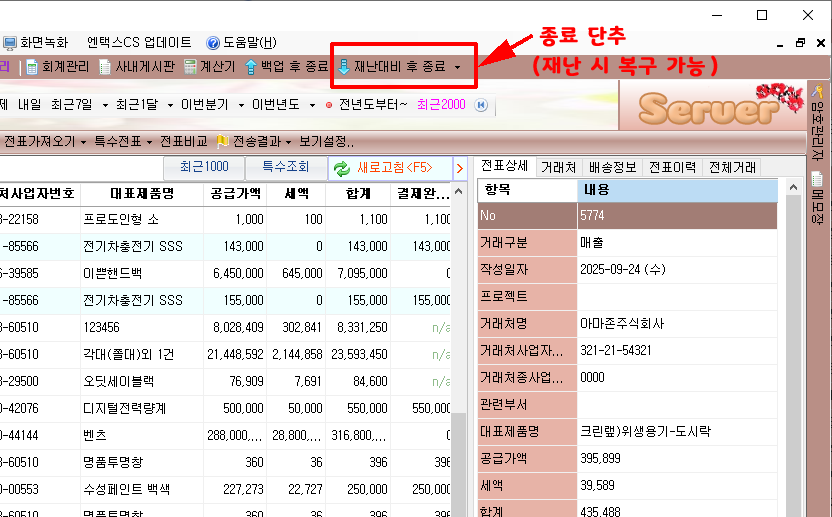Viewport: 832px width, 517px height.
Task: Click 백업 후 종료 backup-and-exit icon
Action: click(x=252, y=67)
